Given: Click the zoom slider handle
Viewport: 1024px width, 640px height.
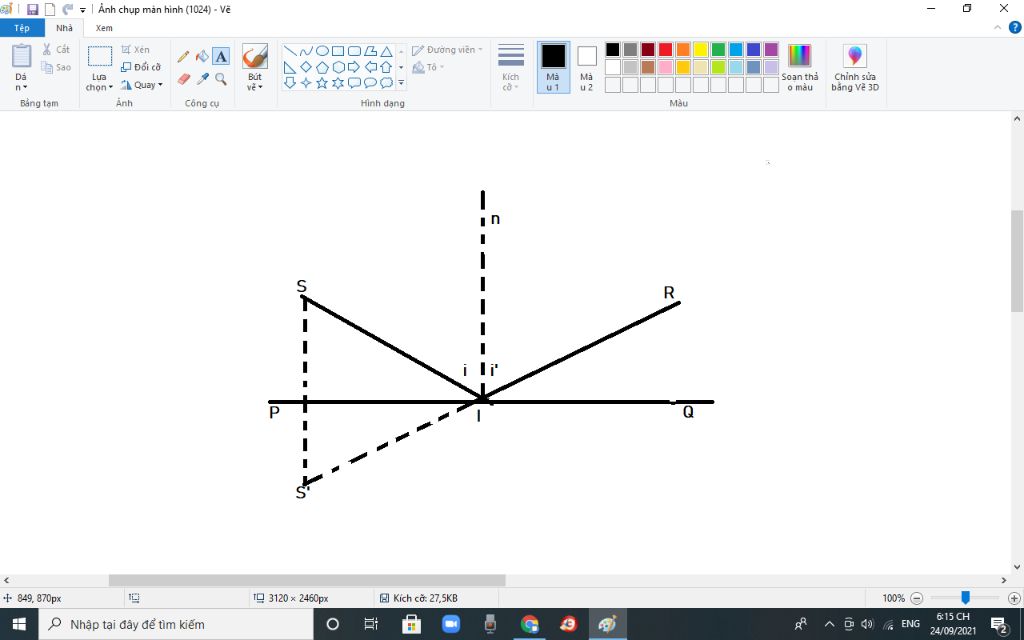Looking at the screenshot, I should click(x=965, y=598).
